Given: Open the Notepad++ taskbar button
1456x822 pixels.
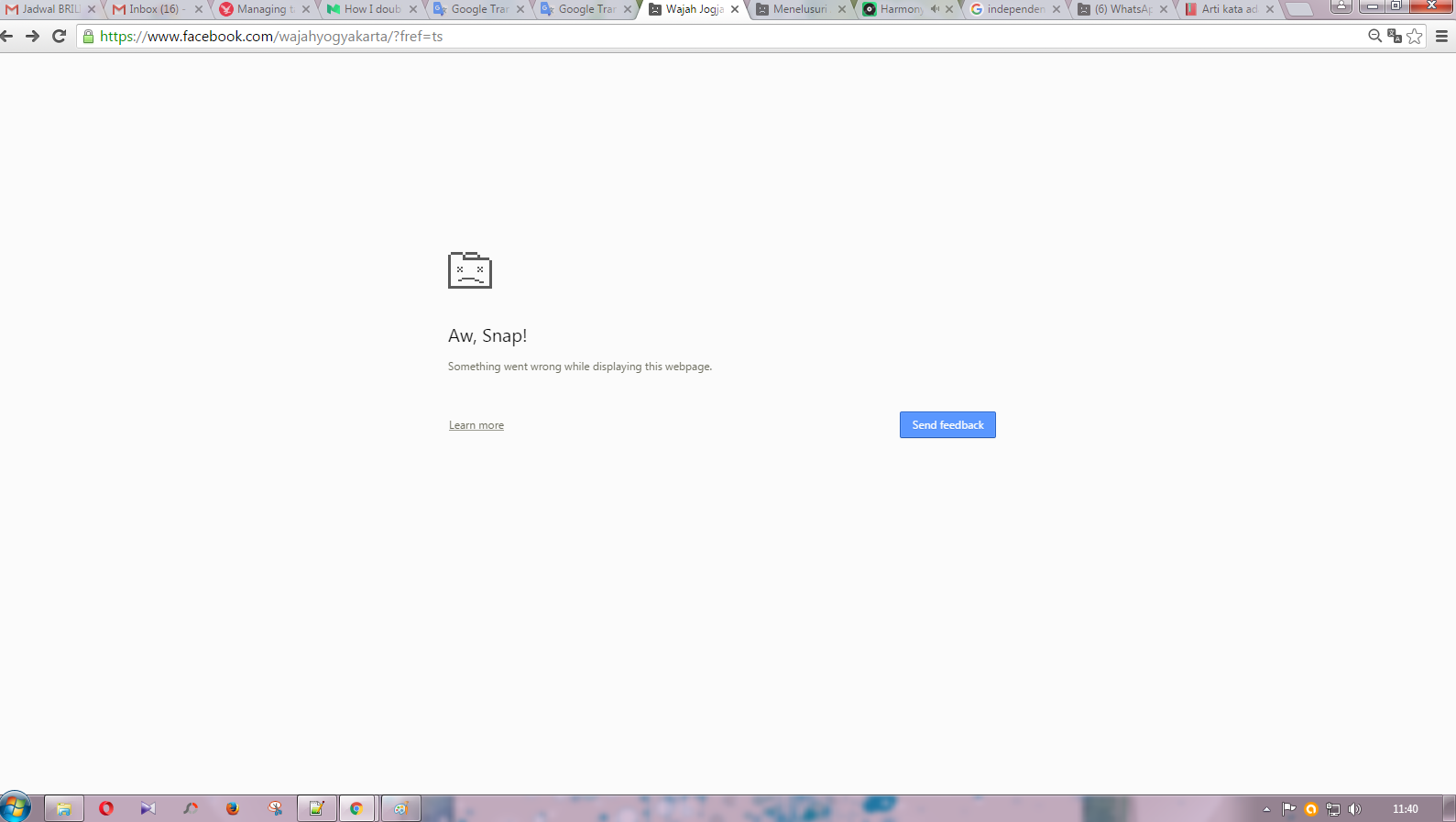Looking at the screenshot, I should [317, 808].
